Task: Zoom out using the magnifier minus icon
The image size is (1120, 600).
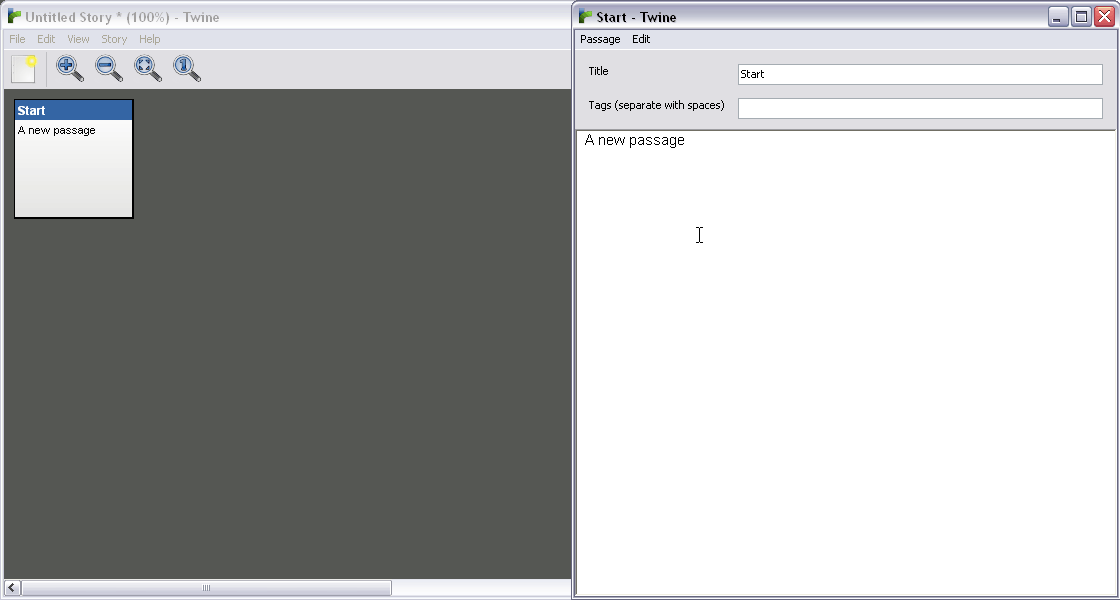Action: point(109,69)
